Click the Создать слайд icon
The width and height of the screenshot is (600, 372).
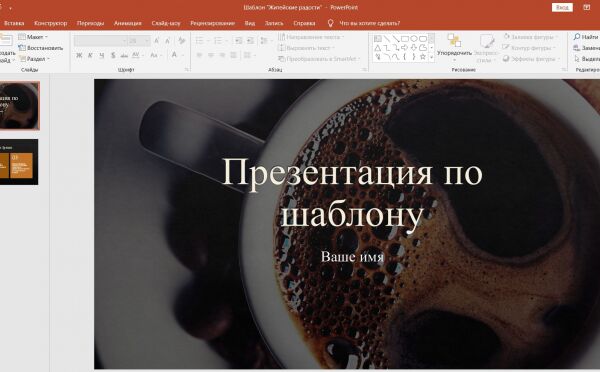coord(6,40)
